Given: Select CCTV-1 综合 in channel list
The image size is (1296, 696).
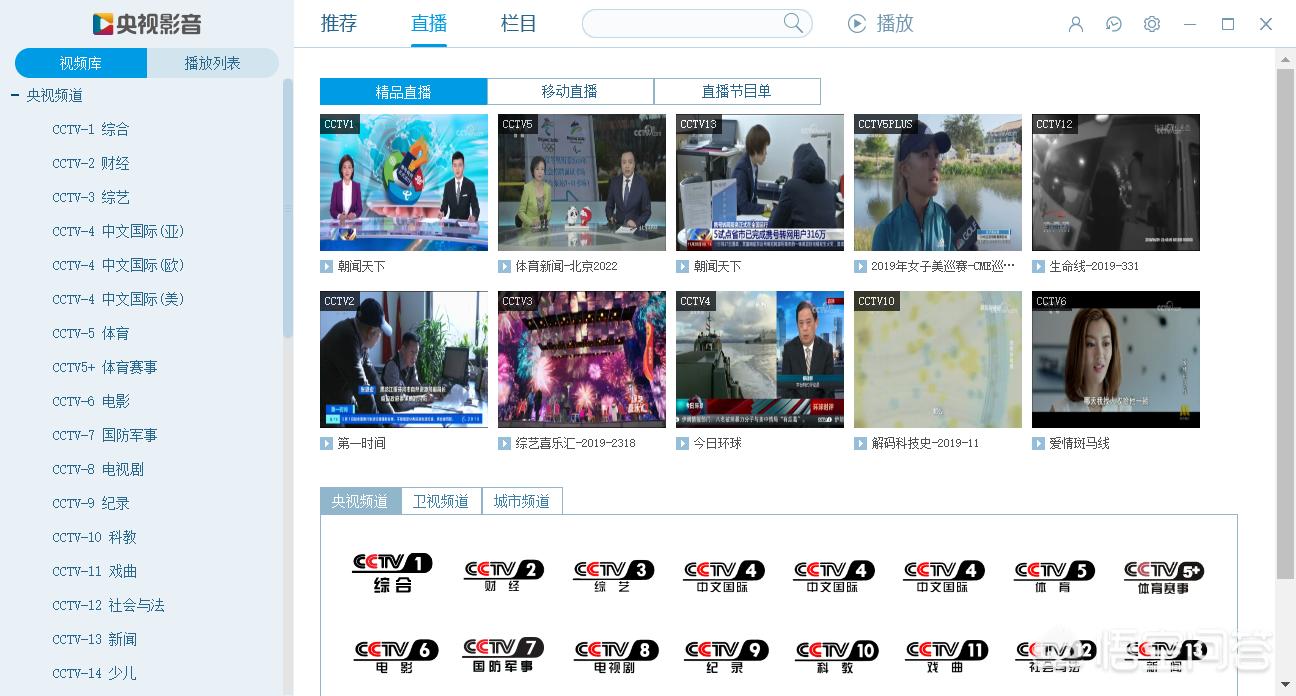Looking at the screenshot, I should click(91, 129).
